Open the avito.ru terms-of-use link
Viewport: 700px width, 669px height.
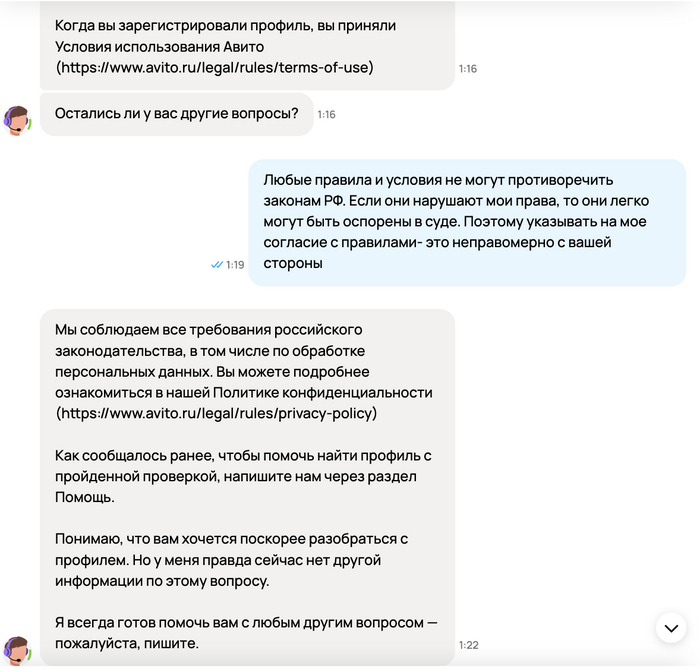coord(215,67)
